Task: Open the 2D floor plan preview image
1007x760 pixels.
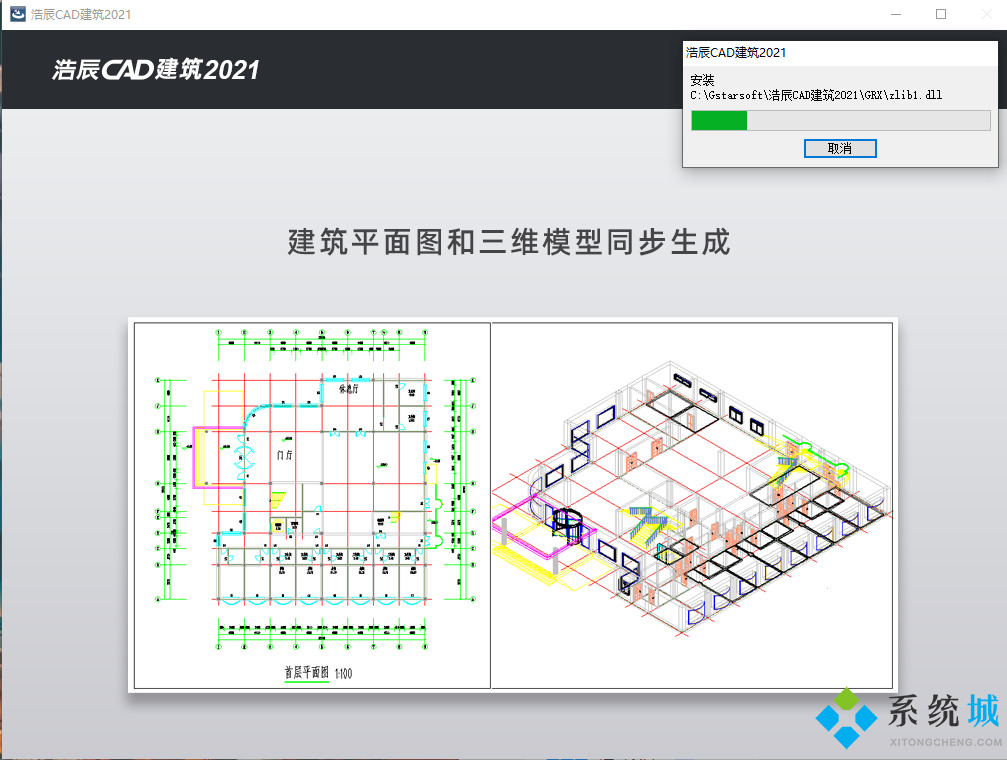Action: (x=312, y=505)
